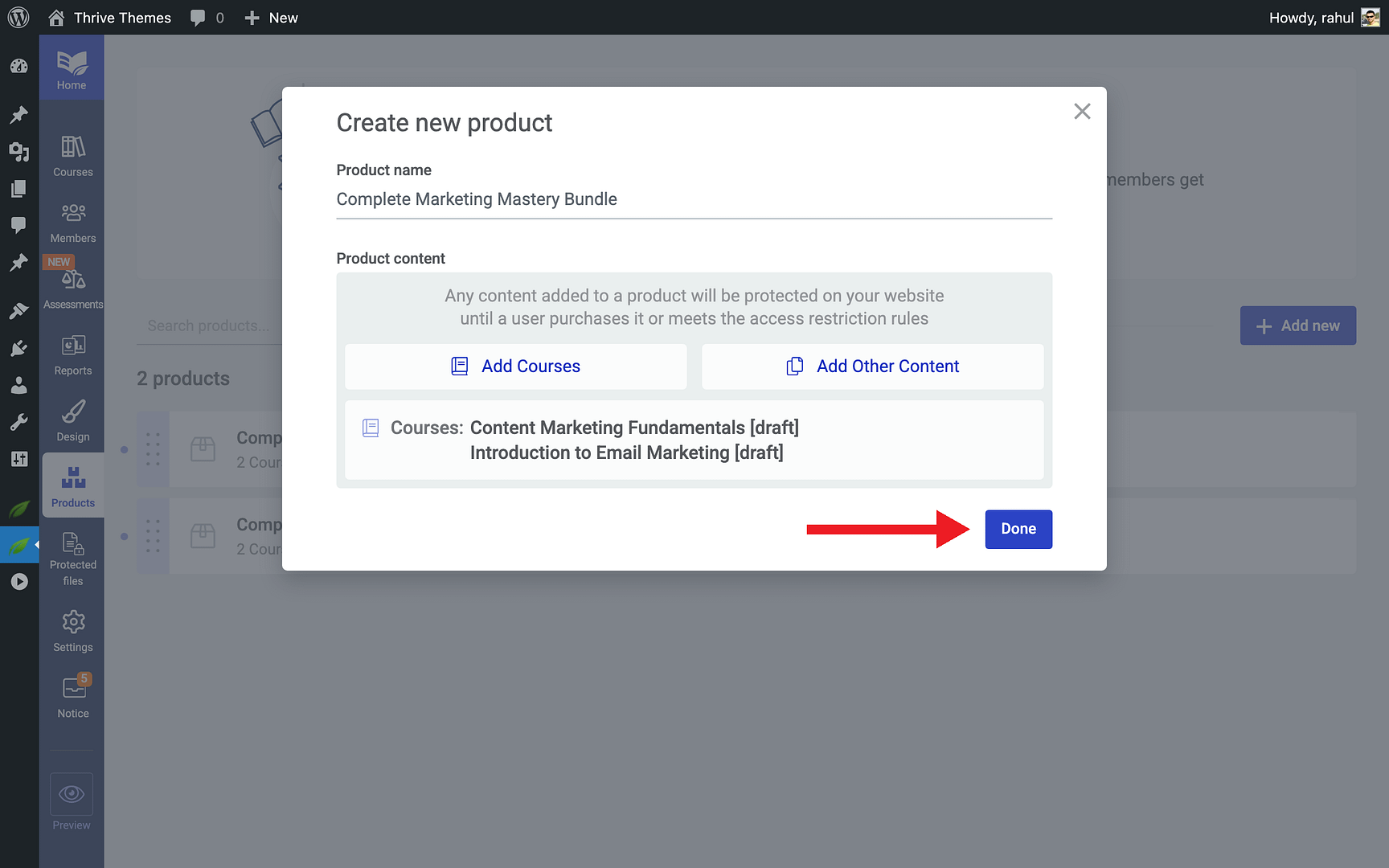Click Add Courses to attach more courses
This screenshot has width=1389, height=868.
point(515,366)
